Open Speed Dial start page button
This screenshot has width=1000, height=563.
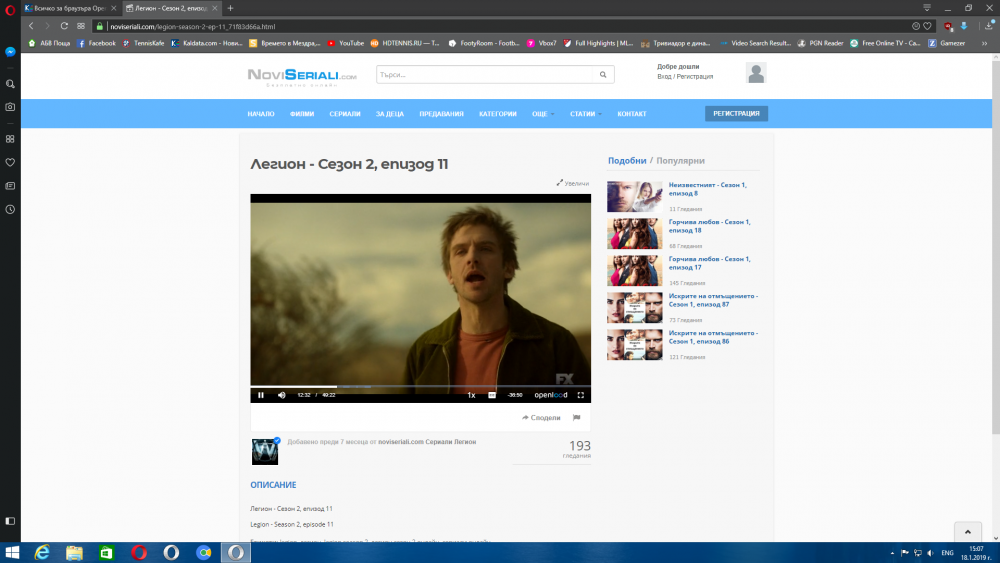tap(81, 26)
